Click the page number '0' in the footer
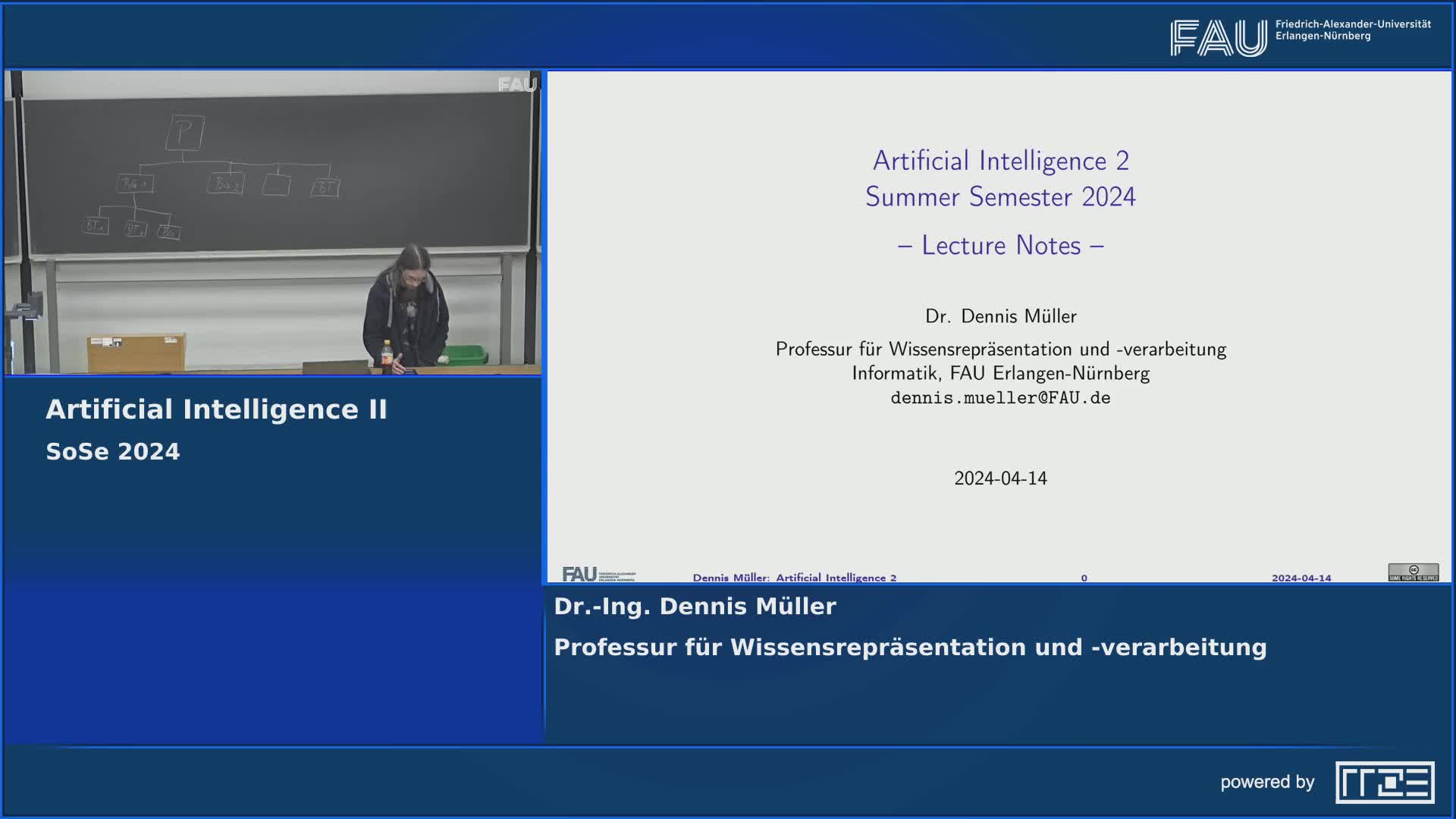Image resolution: width=1456 pixels, height=819 pixels. (1083, 577)
